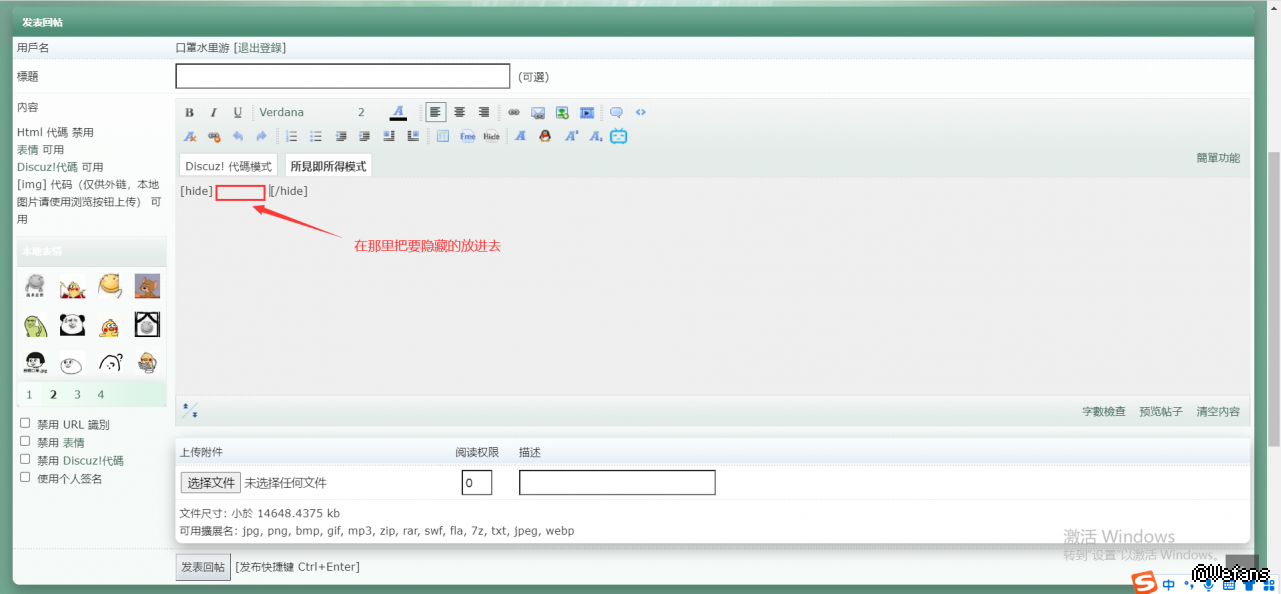Align text left in the editor
Image resolution: width=1281 pixels, height=594 pixels.
pos(436,112)
